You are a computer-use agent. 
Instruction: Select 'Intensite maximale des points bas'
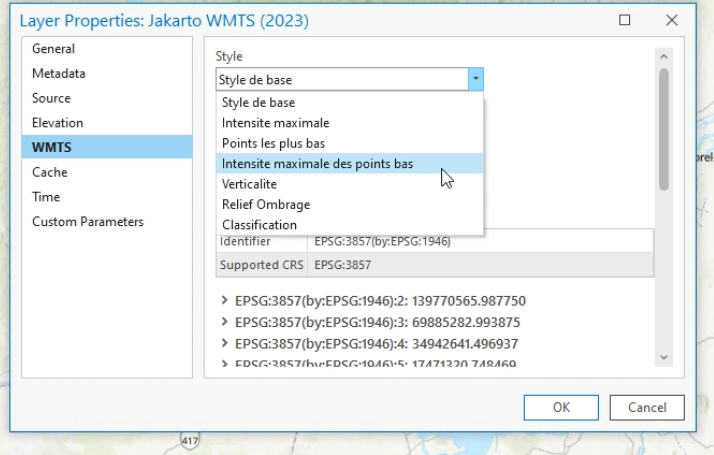point(317,164)
